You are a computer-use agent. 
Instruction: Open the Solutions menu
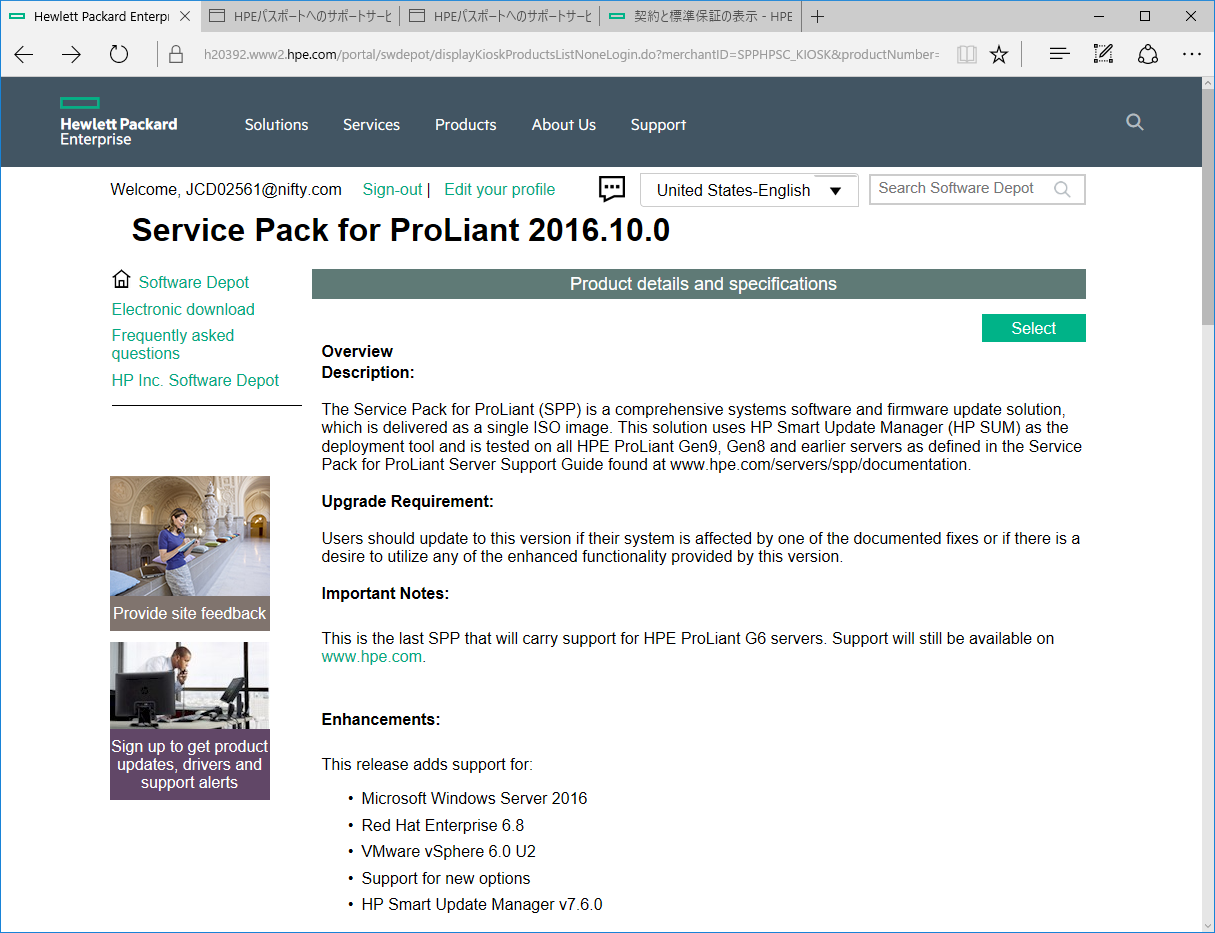click(276, 125)
